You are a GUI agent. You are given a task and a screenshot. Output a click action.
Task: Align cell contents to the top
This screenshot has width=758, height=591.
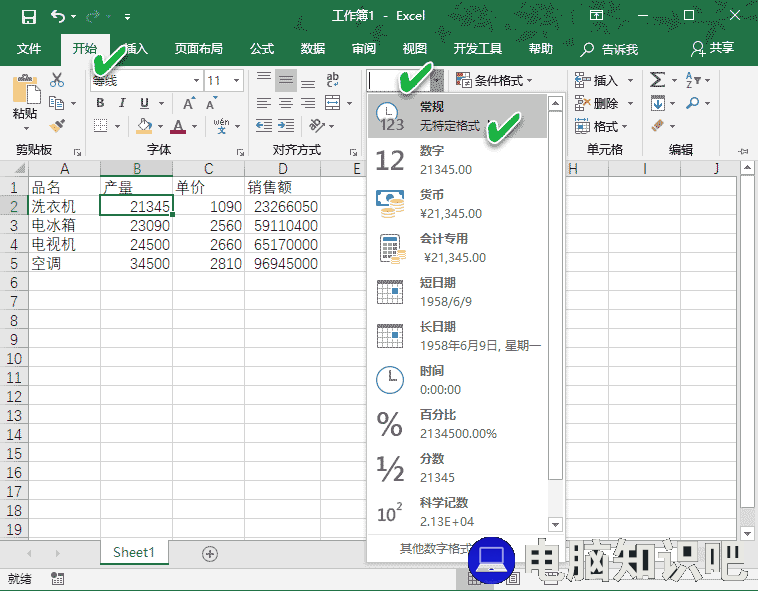click(264, 79)
